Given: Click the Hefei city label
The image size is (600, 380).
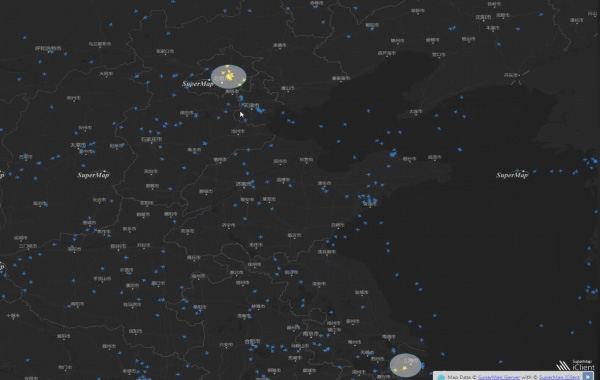Looking at the screenshot, I should 253,341.
